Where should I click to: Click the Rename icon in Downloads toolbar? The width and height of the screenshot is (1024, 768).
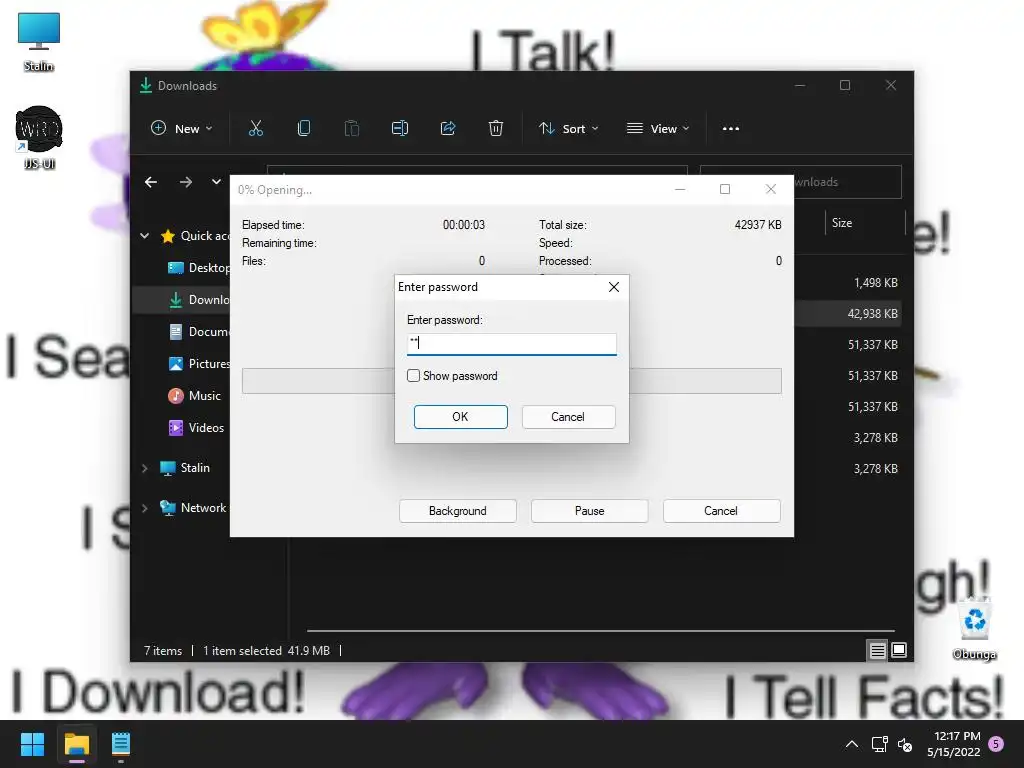[400, 128]
